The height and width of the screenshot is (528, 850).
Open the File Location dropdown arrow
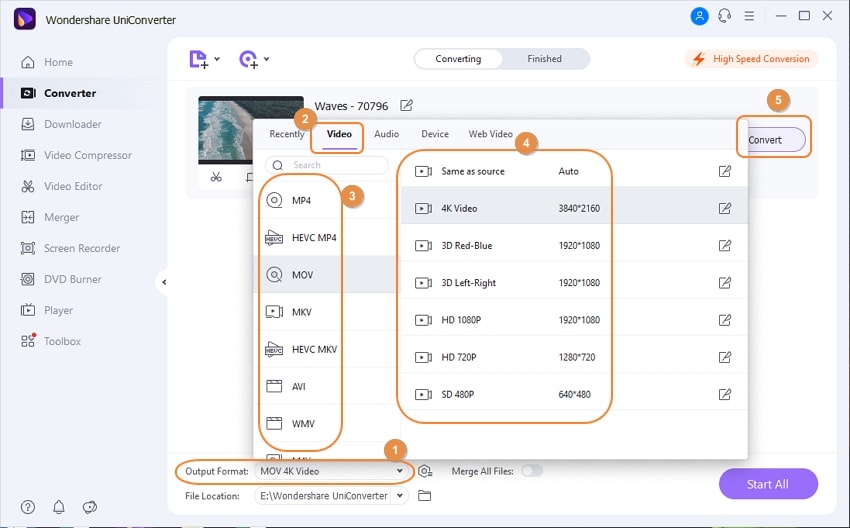click(400, 495)
